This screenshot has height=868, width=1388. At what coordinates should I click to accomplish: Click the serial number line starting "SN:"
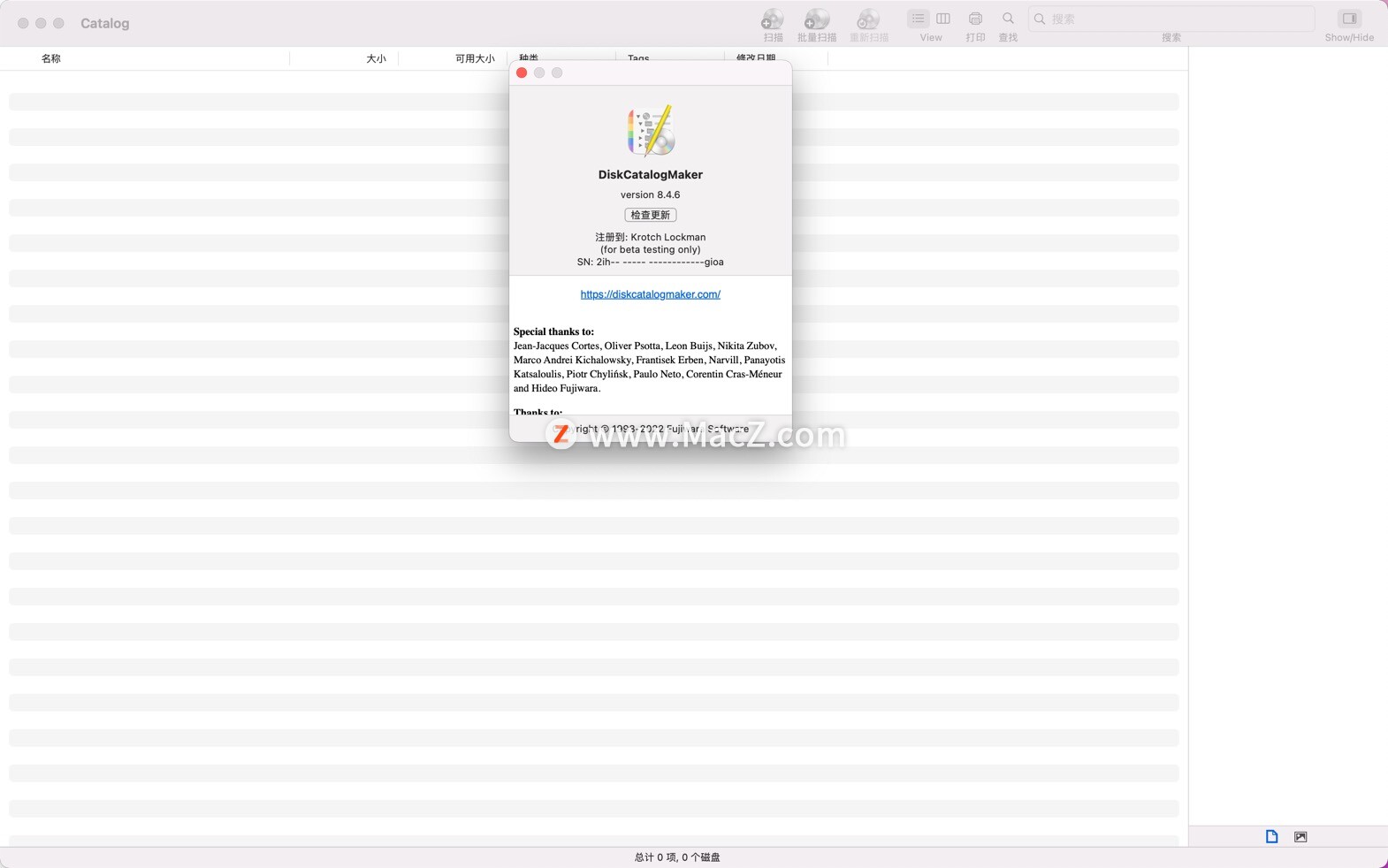(x=651, y=262)
